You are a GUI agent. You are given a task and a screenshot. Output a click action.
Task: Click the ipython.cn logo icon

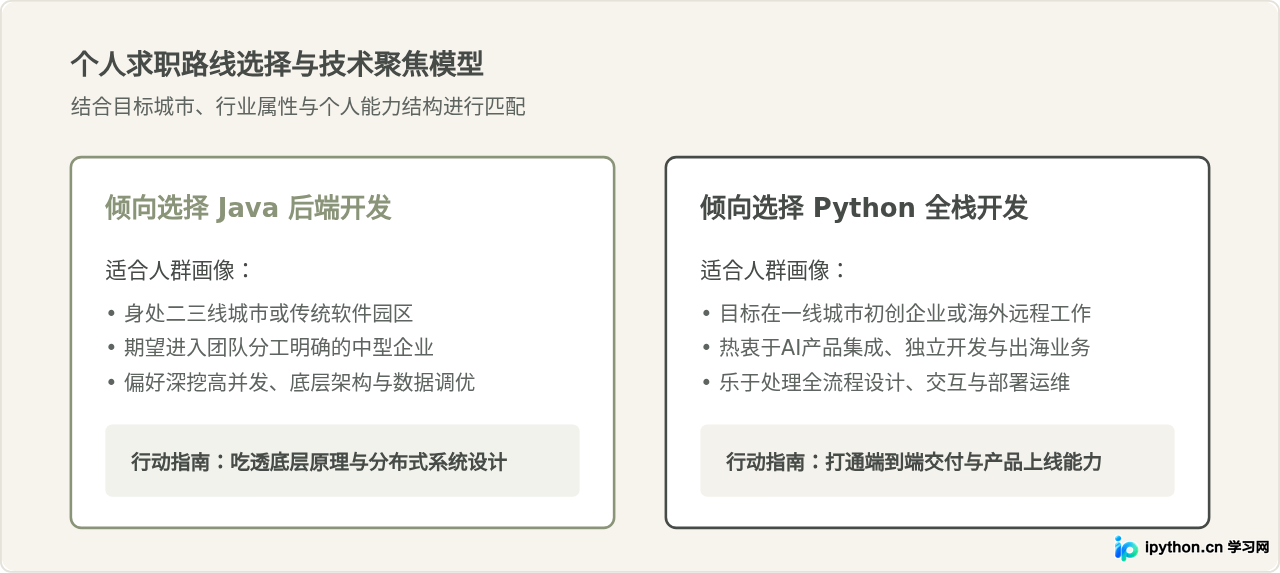click(1126, 548)
